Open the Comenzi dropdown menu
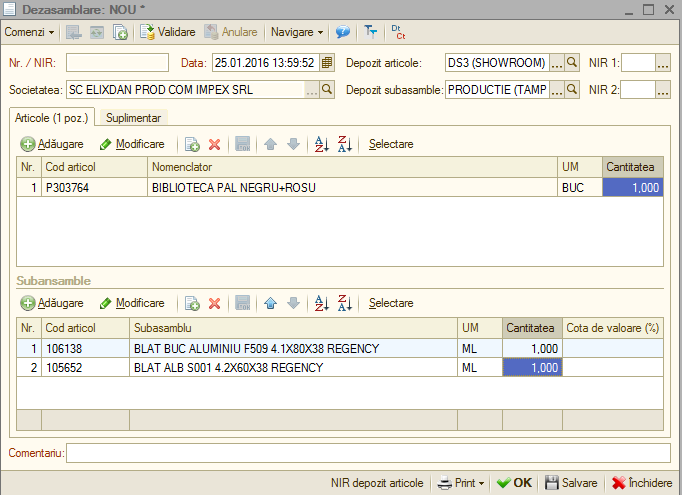The width and height of the screenshot is (682, 495). point(29,32)
